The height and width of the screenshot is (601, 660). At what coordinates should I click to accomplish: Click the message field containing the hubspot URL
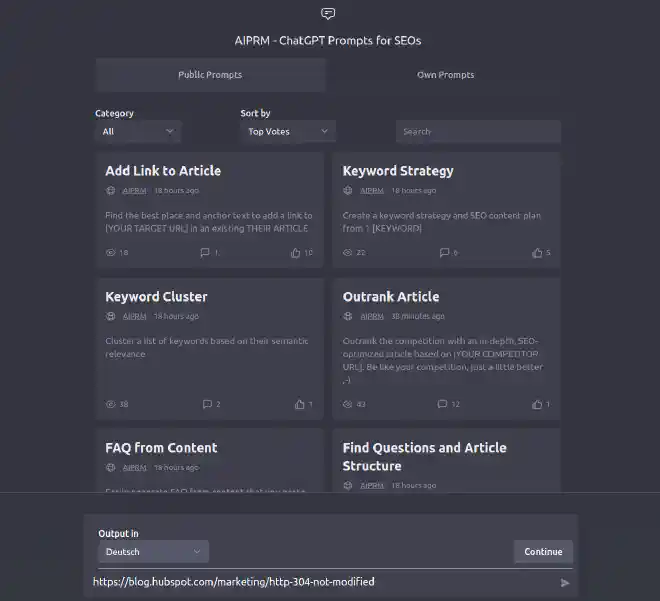[x=320, y=581]
